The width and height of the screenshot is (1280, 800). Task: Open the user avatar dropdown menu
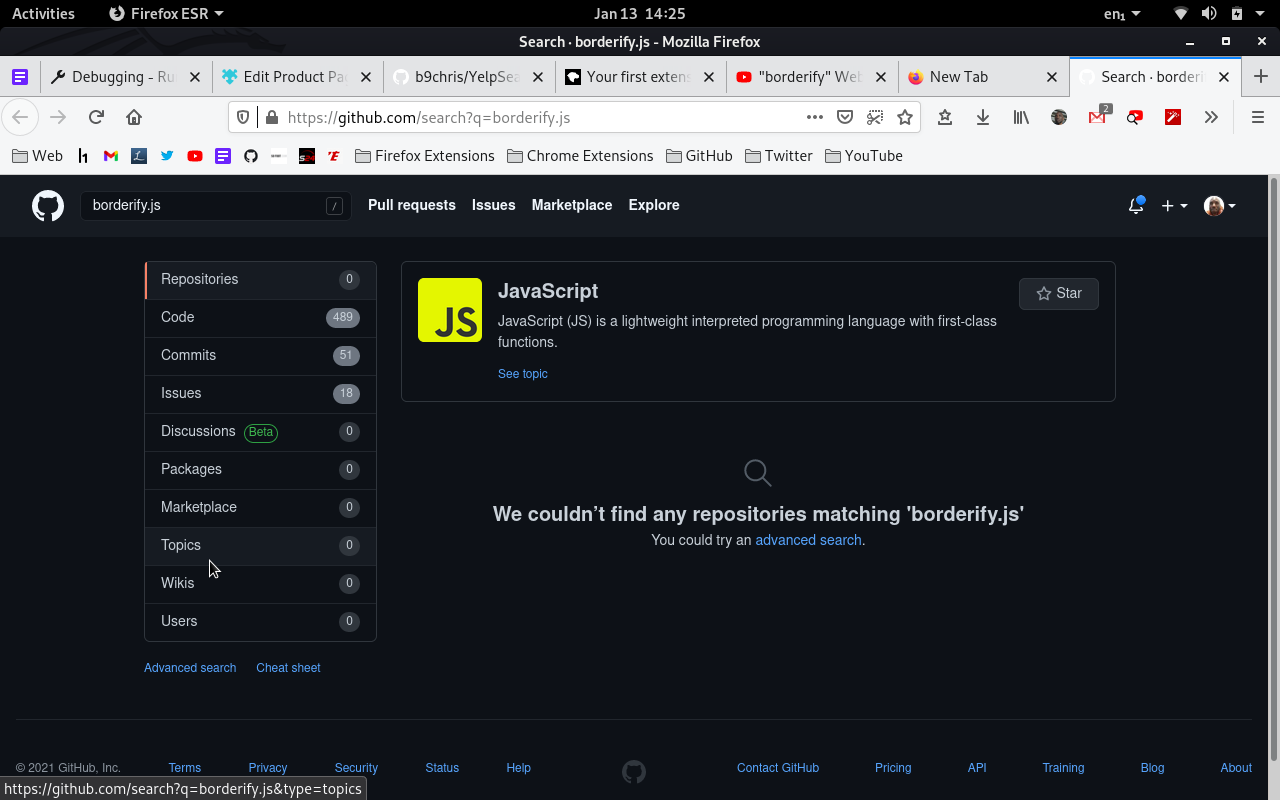(x=1220, y=206)
